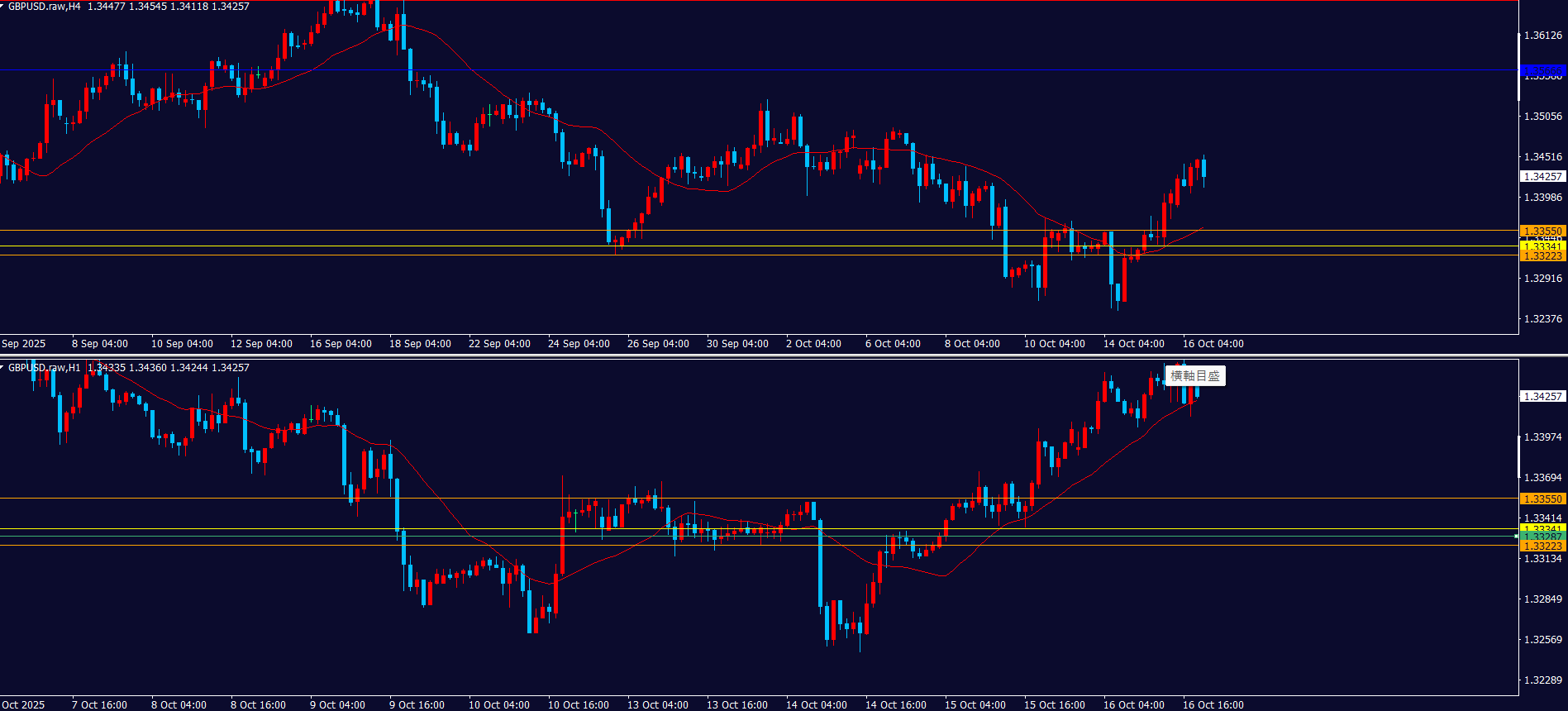
Task: Open the dropdown triangle beside GBPUSD.raw,H1
Action: click(x=2, y=367)
